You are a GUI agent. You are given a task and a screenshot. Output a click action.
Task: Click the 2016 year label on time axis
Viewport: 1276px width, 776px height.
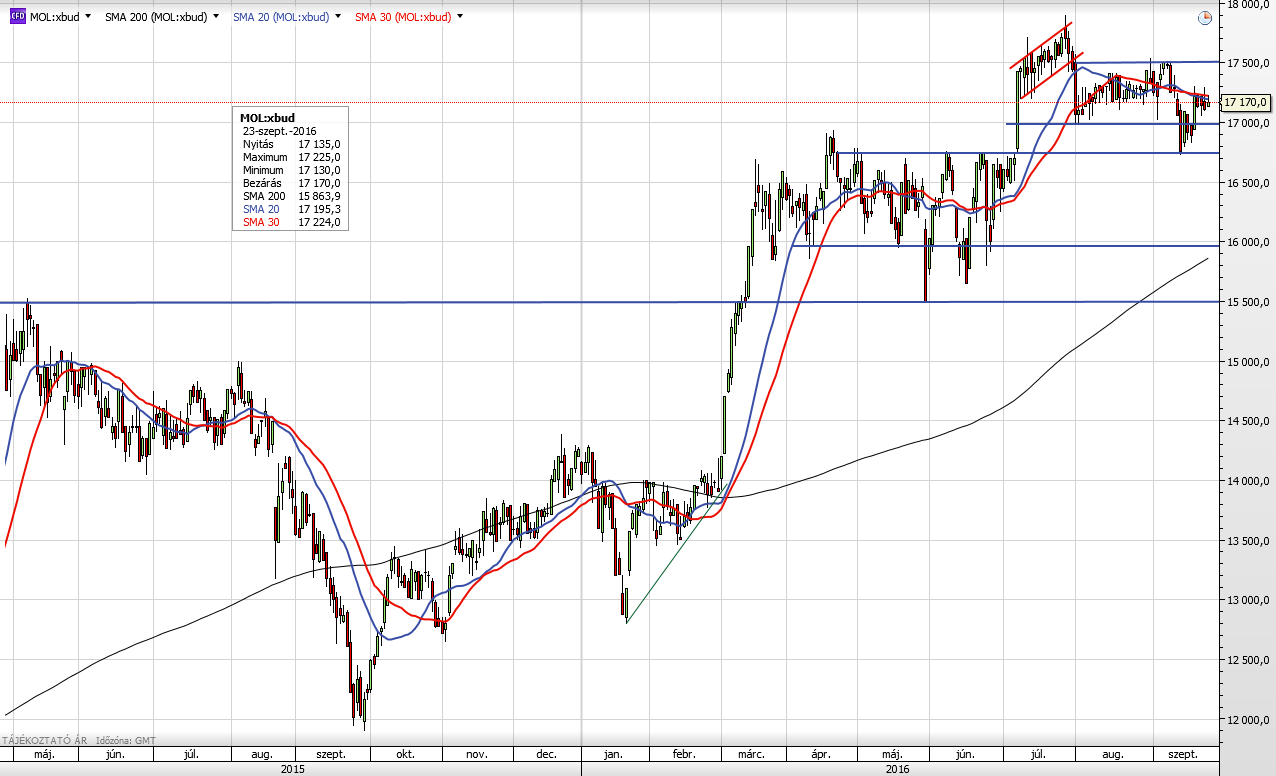coord(897,769)
